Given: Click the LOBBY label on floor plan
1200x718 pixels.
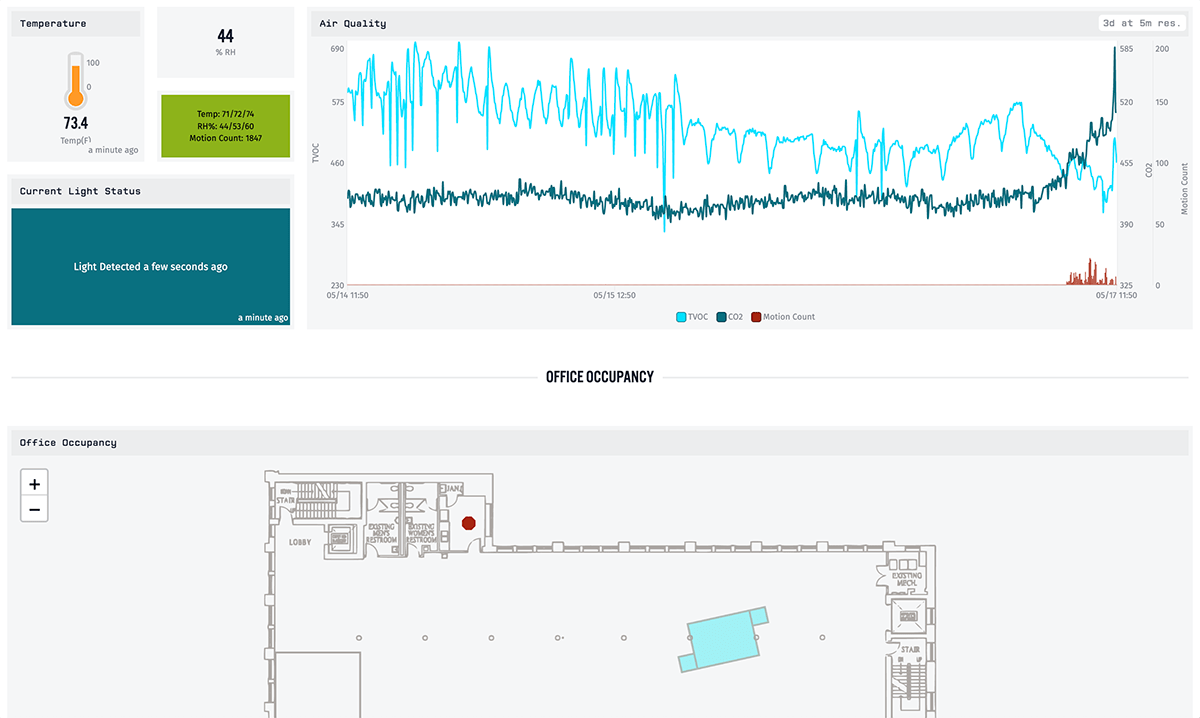Looking at the screenshot, I should [301, 542].
